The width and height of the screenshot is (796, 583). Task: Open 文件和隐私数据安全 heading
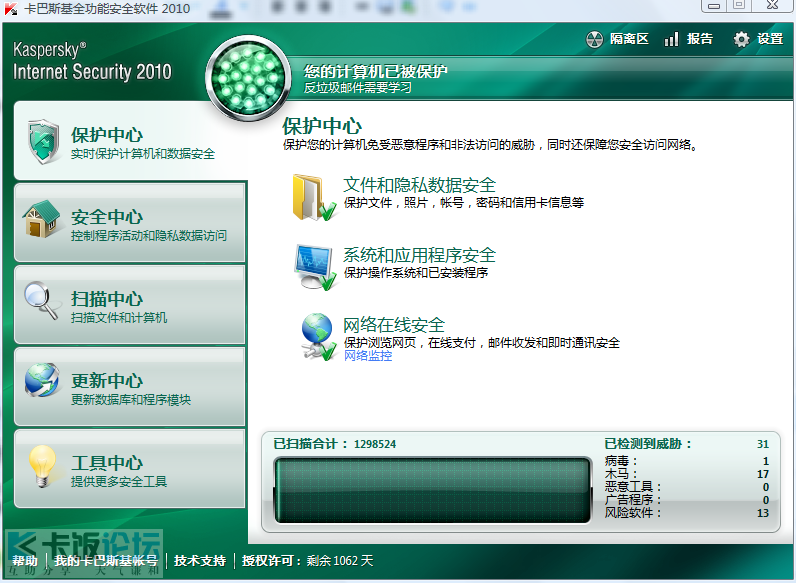(419, 185)
